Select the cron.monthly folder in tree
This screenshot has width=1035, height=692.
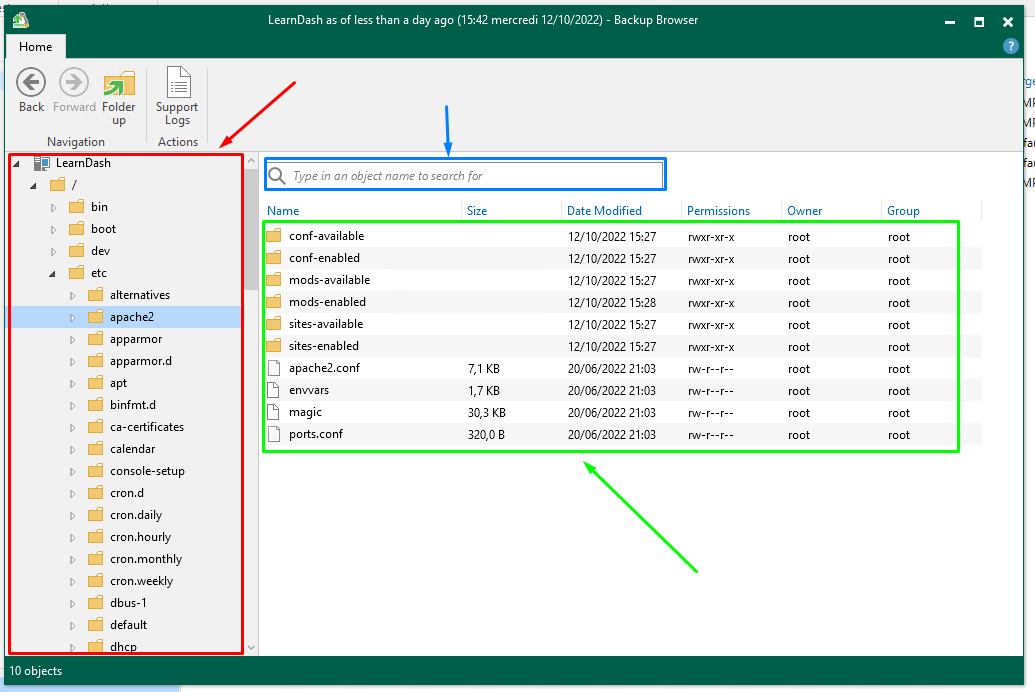click(x=146, y=559)
